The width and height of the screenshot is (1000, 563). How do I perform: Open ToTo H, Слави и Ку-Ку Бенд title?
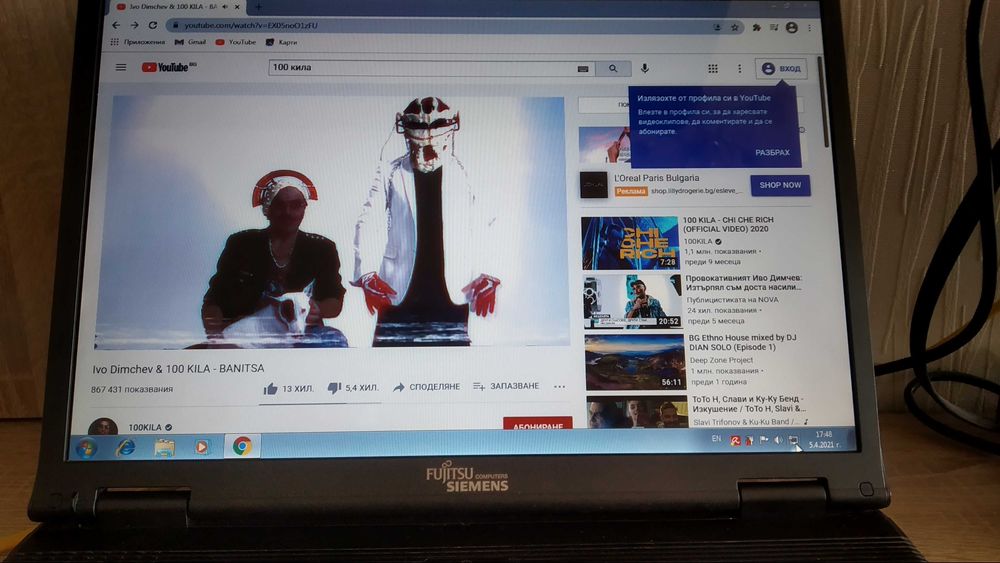pos(749,404)
